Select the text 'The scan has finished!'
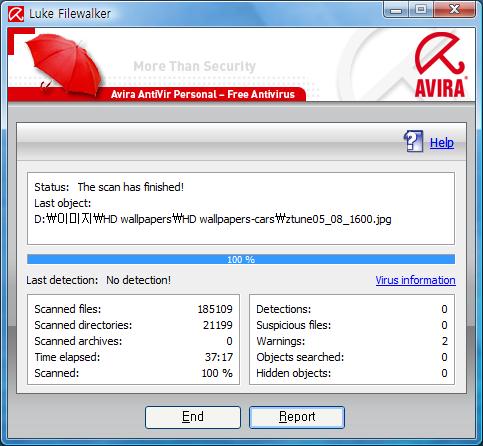The width and height of the screenshot is (483, 446). (131, 187)
